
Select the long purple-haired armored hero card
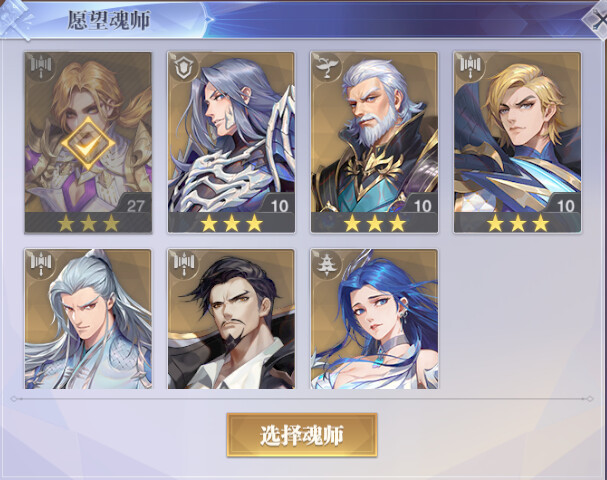231,142
